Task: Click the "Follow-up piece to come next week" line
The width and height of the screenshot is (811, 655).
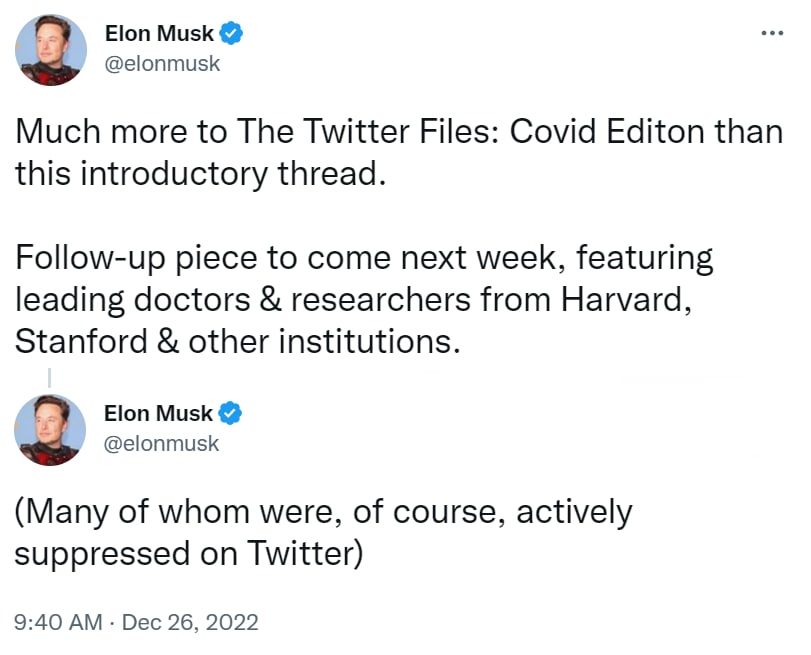Action: tap(364, 258)
